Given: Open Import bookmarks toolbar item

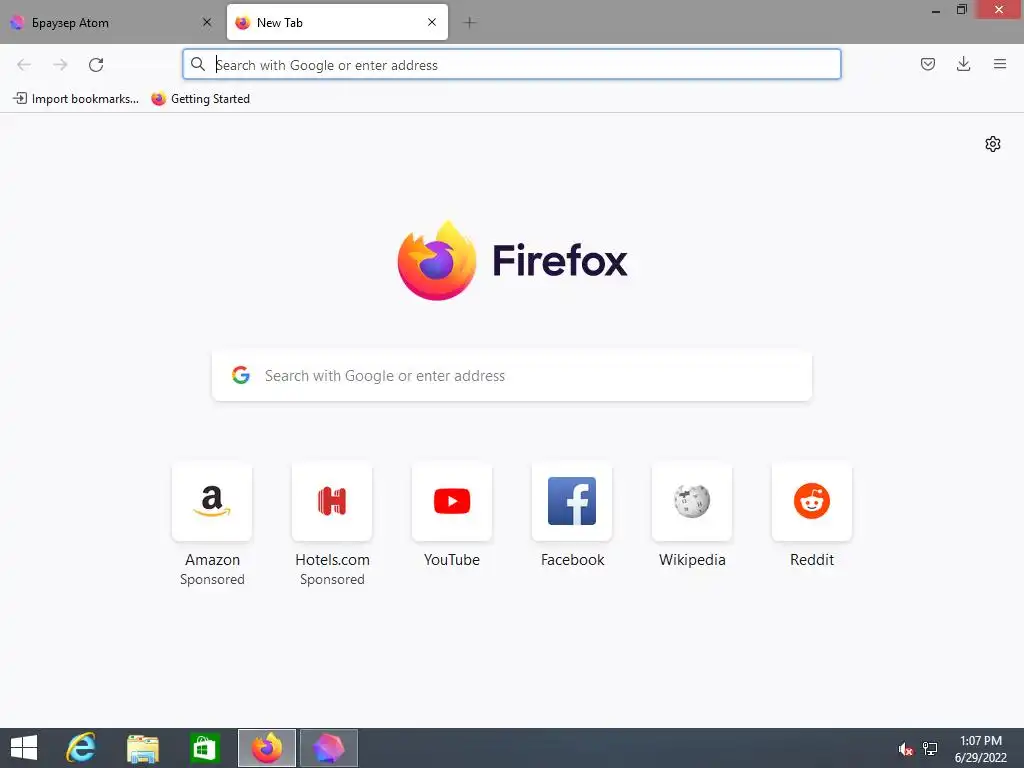Looking at the screenshot, I should [x=76, y=99].
